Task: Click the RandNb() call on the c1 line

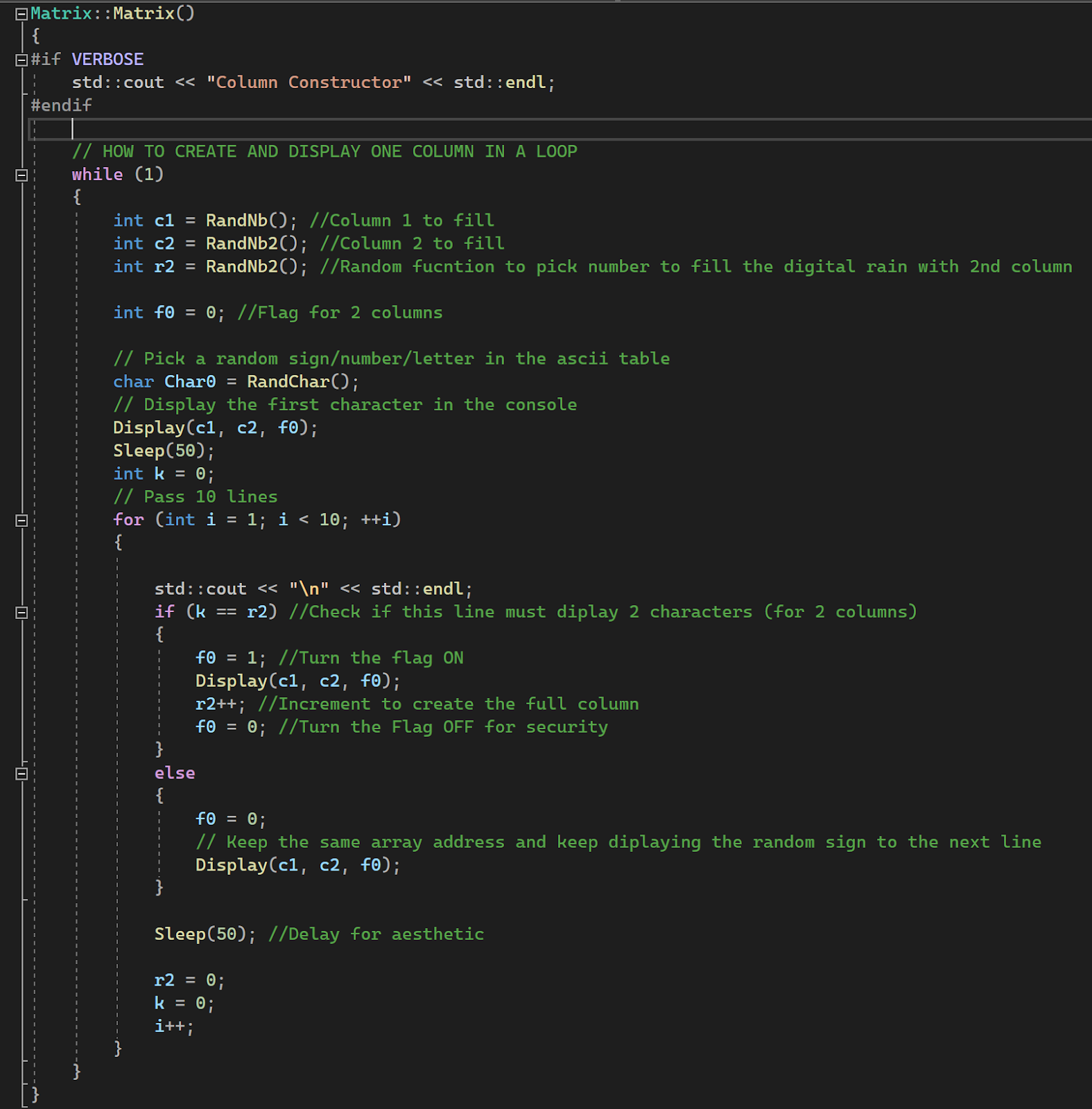Action: (x=247, y=220)
